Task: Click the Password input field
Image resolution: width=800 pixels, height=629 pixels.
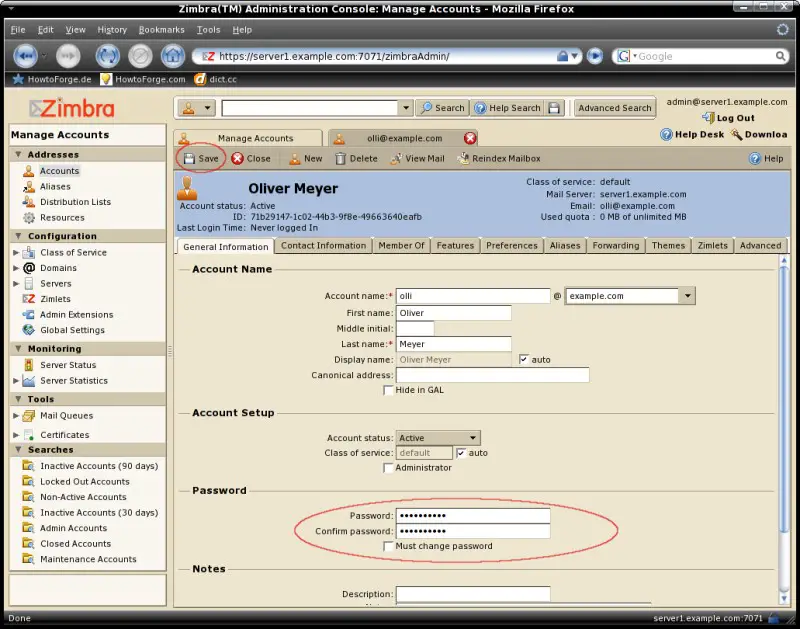Action: [x=473, y=516]
